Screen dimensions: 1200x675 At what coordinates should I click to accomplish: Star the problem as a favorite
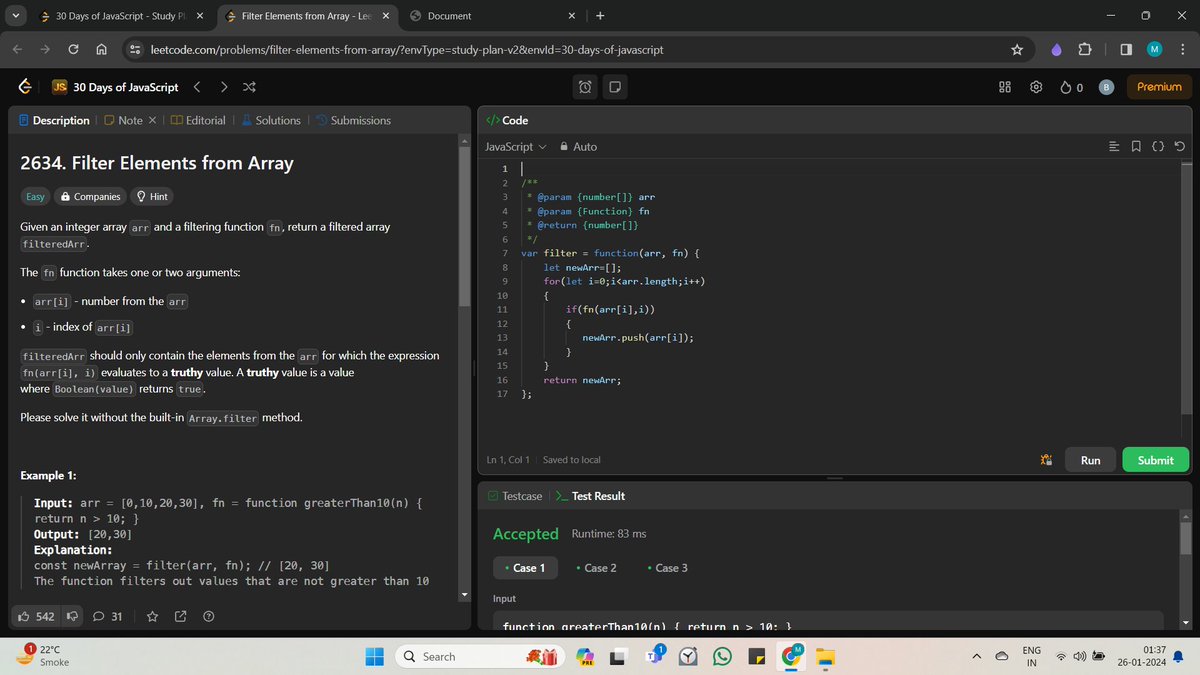tap(152, 616)
